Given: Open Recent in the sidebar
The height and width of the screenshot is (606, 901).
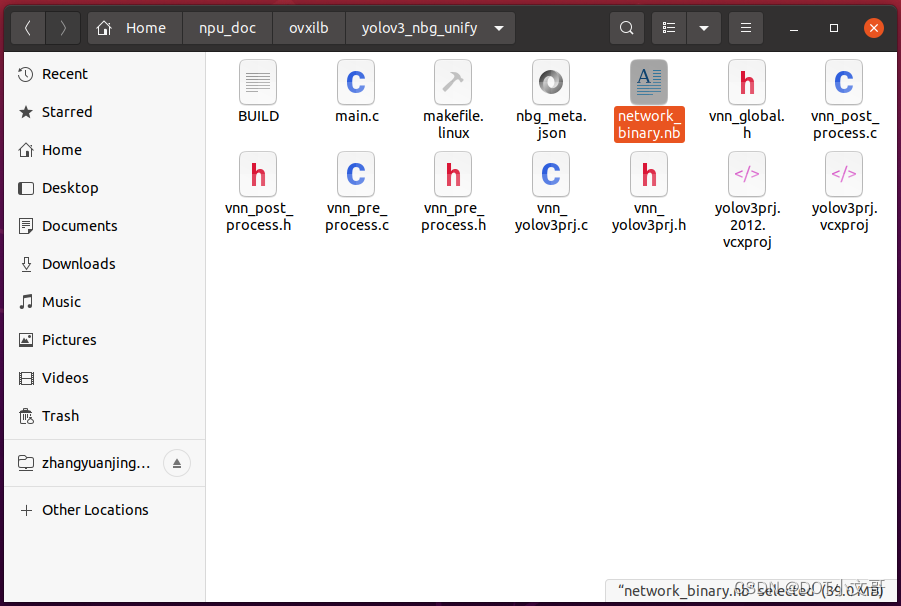Looking at the screenshot, I should click(x=105, y=74).
